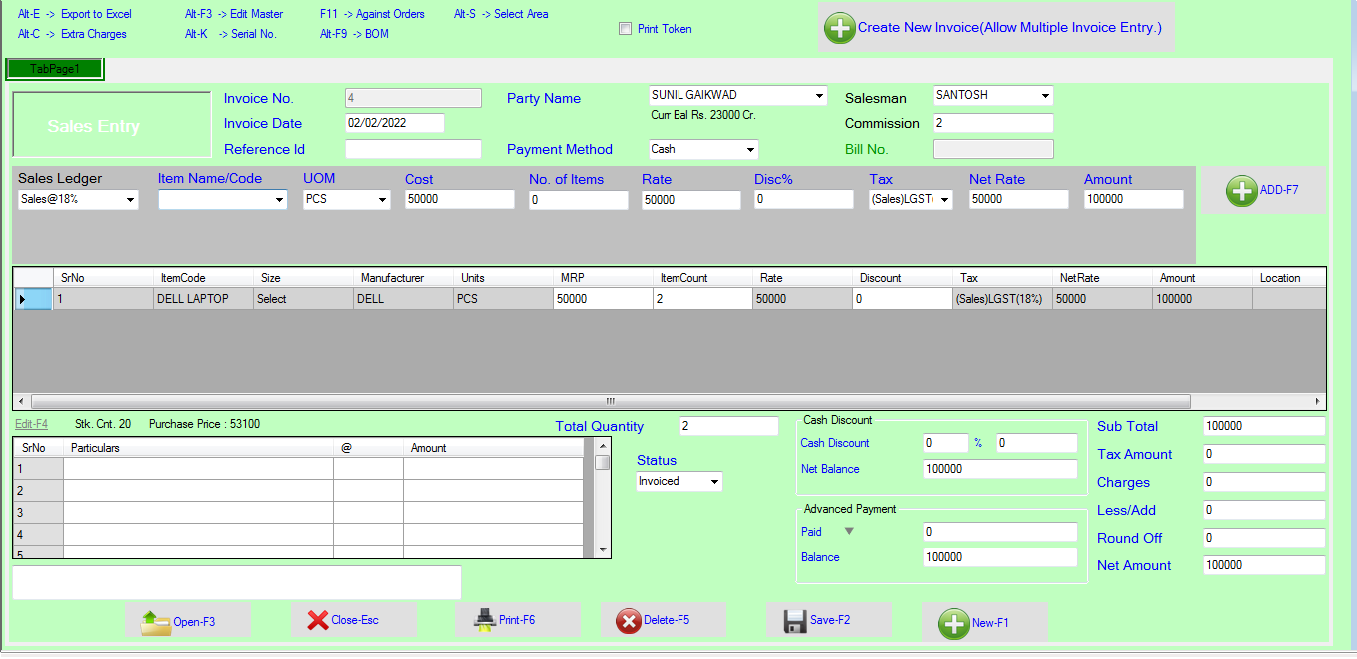The height and width of the screenshot is (659, 1357).
Task: Click the Print-F6 printer icon
Action: 484,620
